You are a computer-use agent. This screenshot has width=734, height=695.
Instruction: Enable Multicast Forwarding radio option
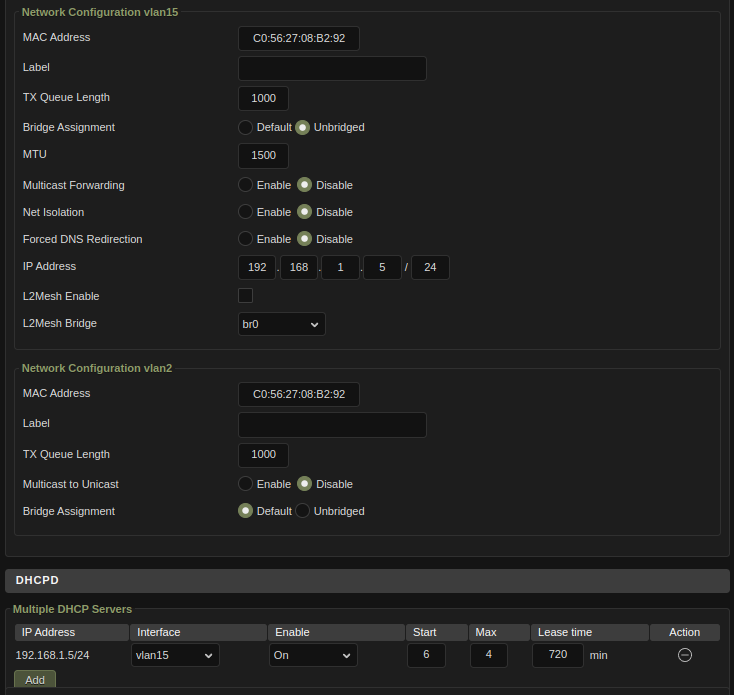245,185
